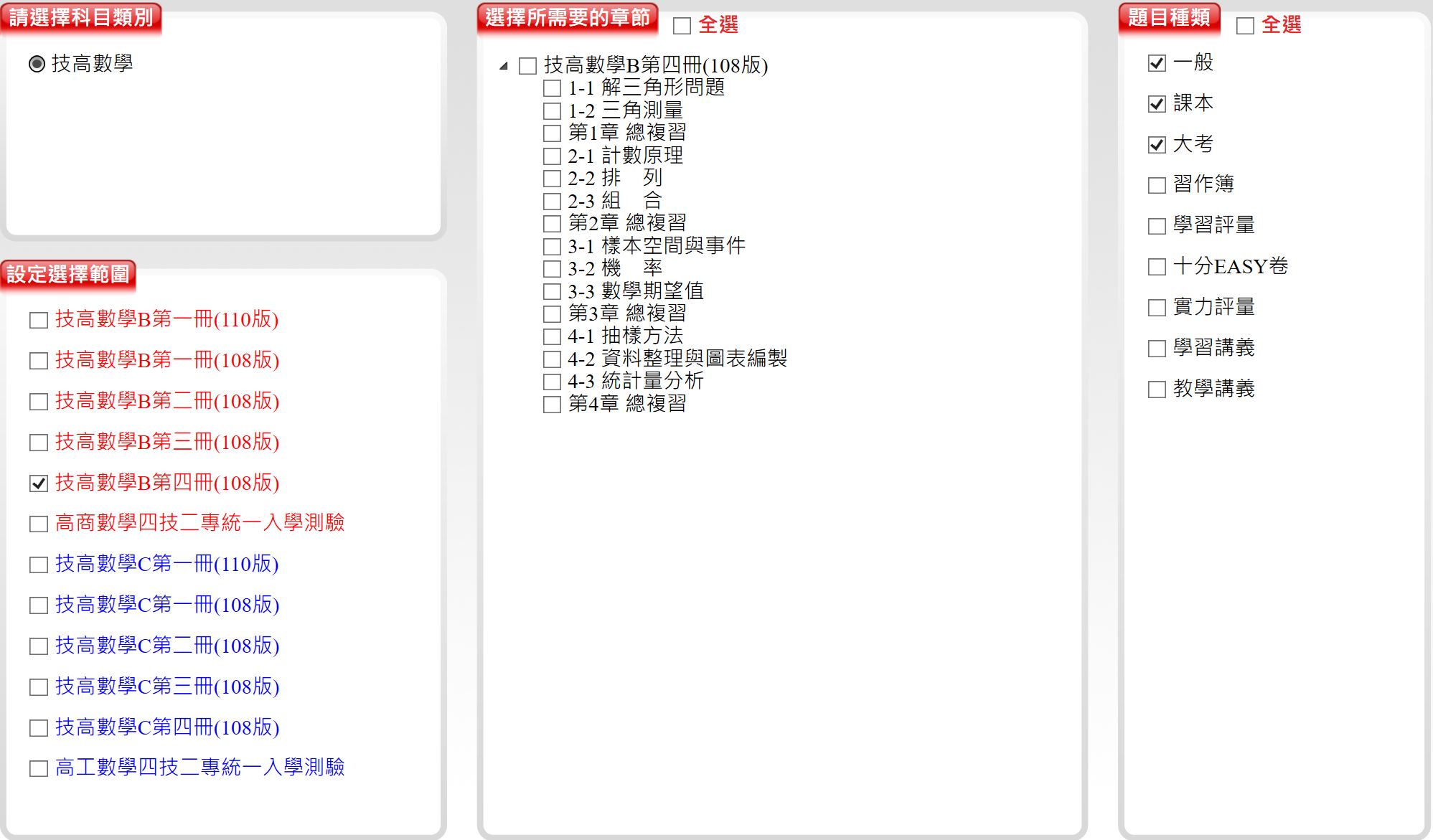Enable the 十分EASY卷 question type
This screenshot has height=840, width=1433.
tap(1157, 268)
